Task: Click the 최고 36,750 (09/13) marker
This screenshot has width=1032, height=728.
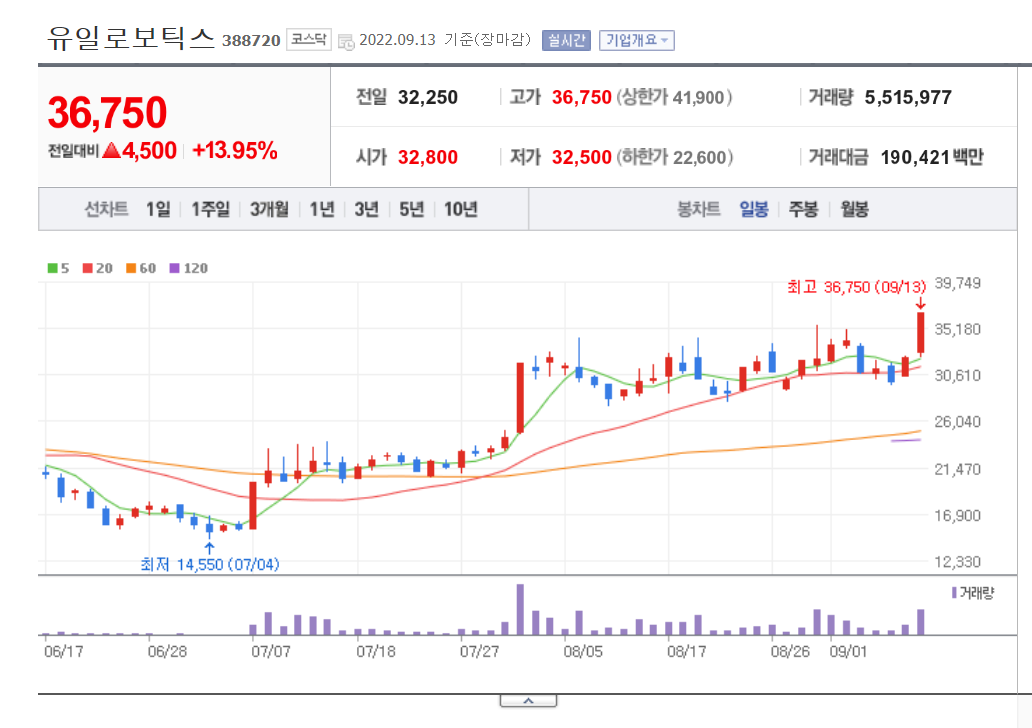Action: coord(856,287)
